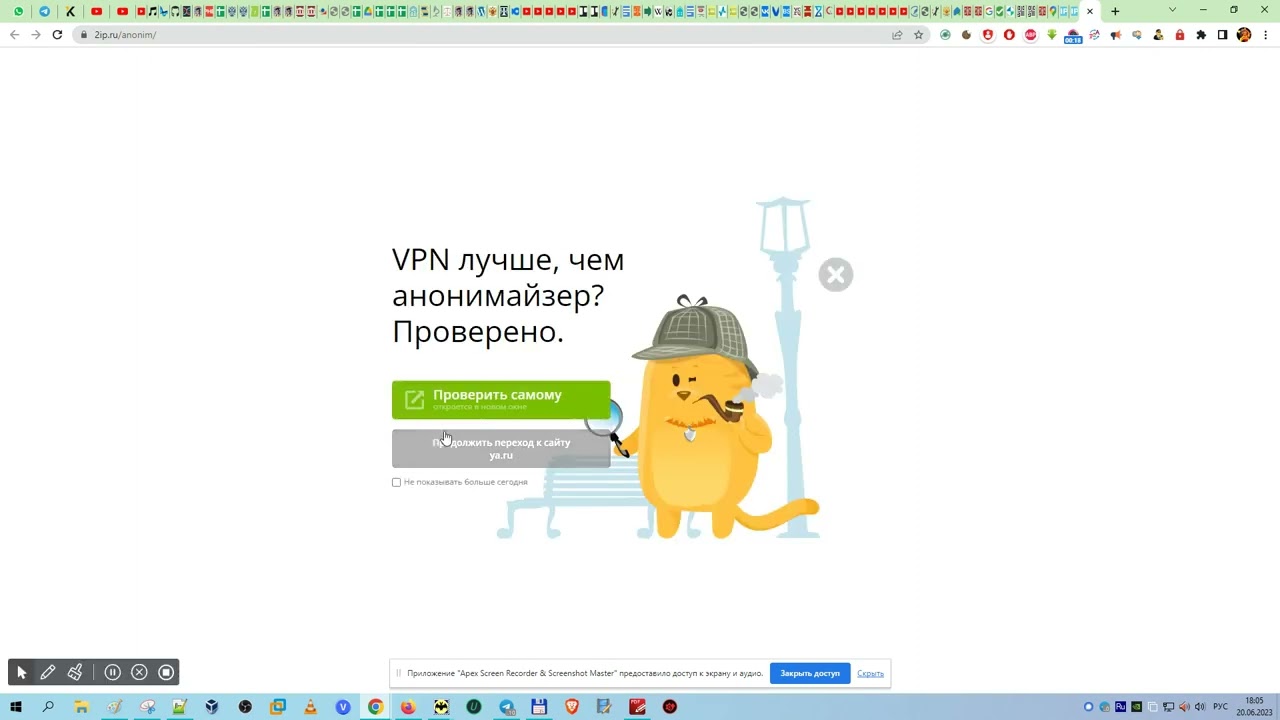Click the red padlock extension icon
This screenshot has height=720, width=1280.
tap(1180, 35)
